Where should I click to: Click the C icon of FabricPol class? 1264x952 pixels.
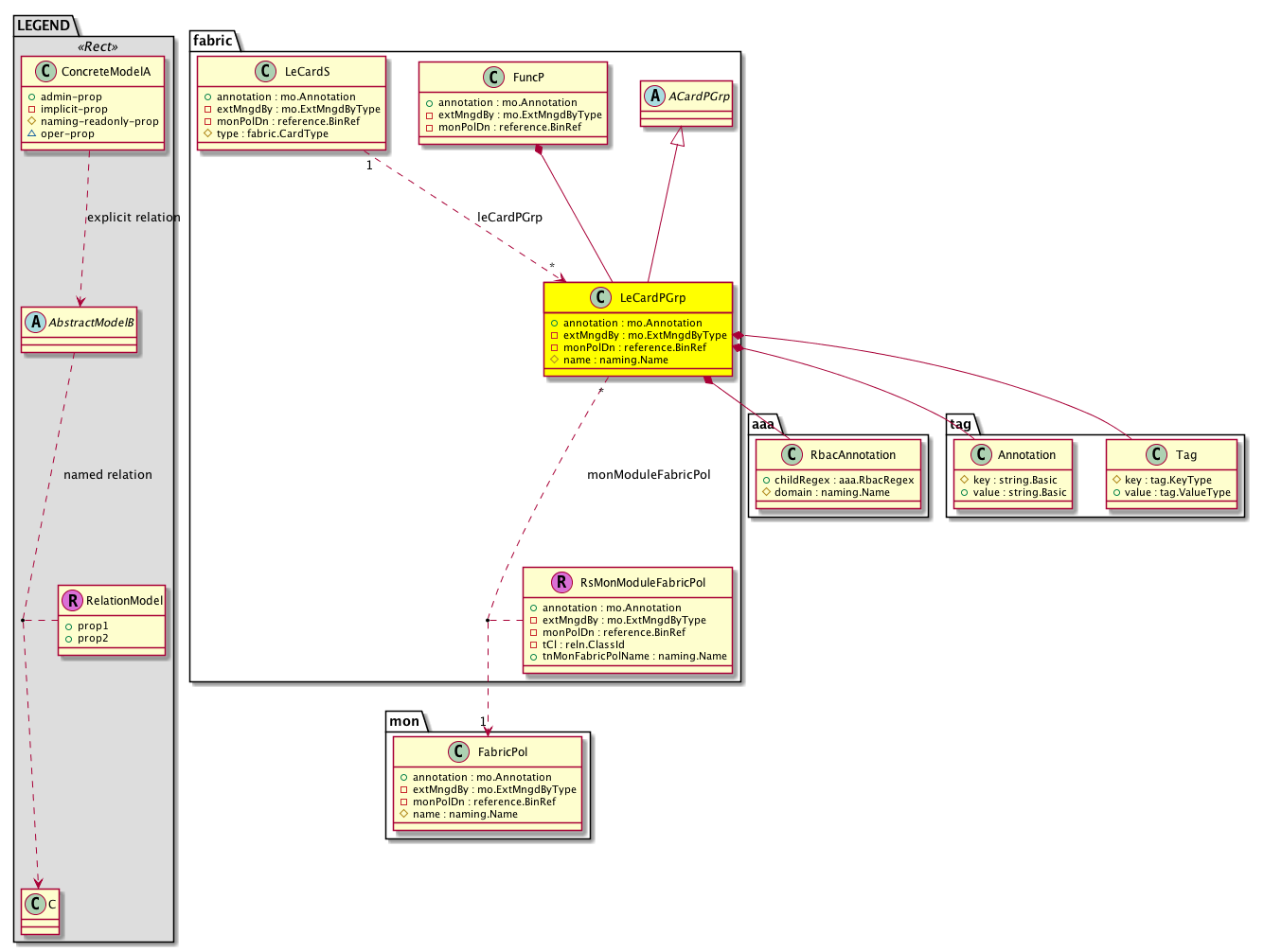(x=459, y=752)
